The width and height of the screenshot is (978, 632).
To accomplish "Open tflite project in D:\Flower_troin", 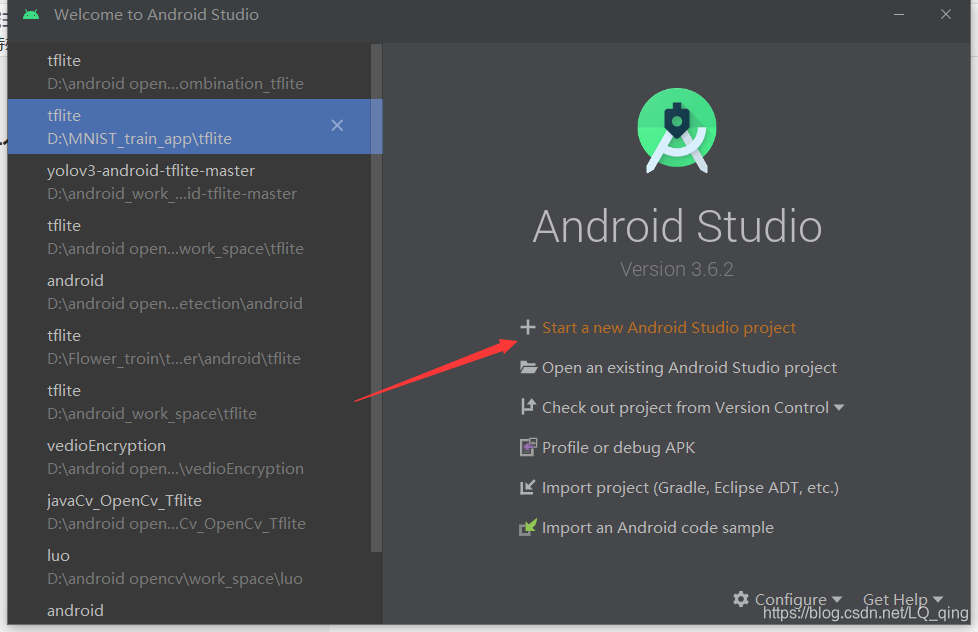I will point(189,346).
